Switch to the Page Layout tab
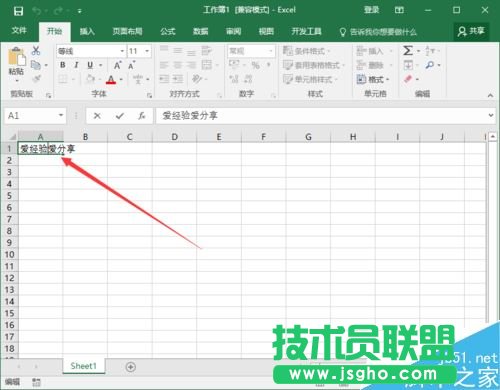 point(127,32)
